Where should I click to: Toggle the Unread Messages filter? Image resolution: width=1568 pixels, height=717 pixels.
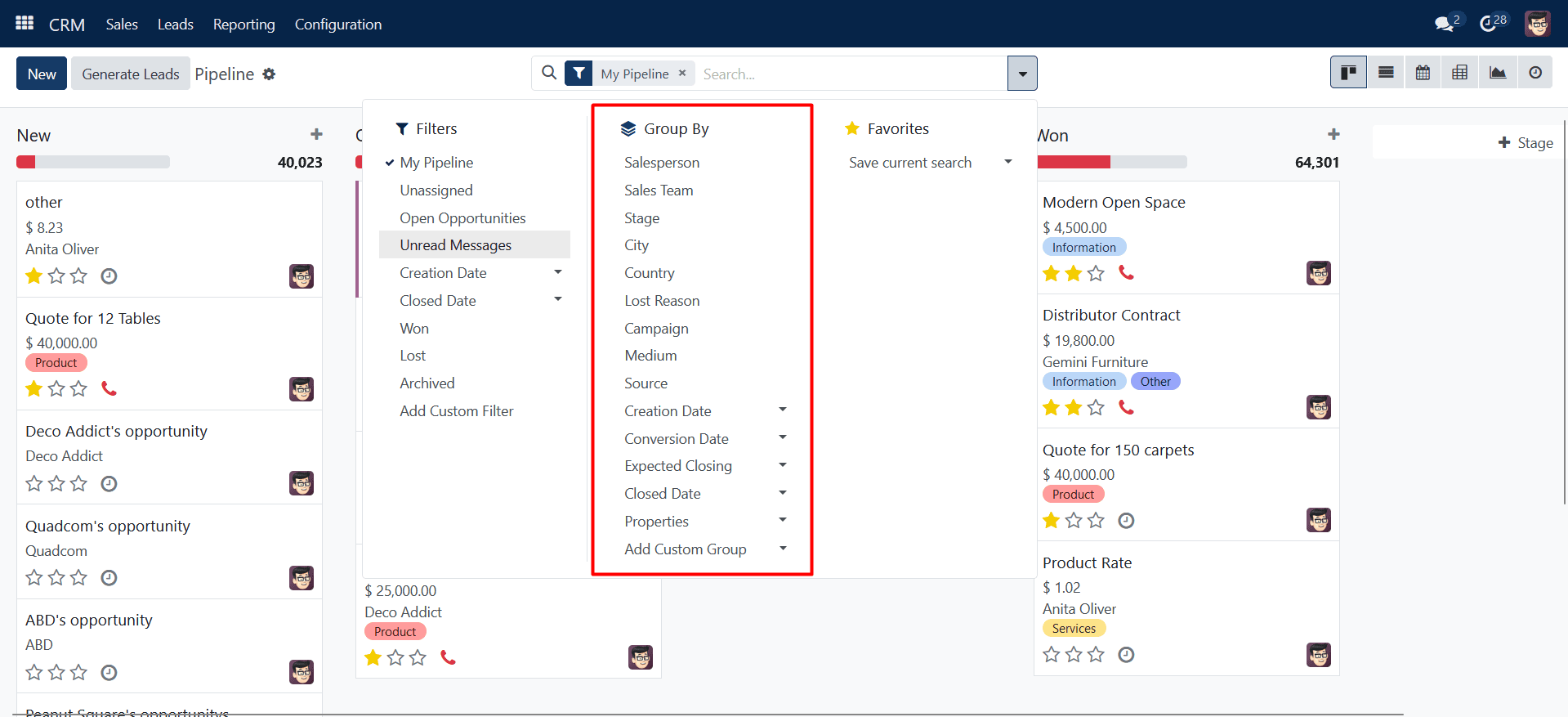pos(474,245)
